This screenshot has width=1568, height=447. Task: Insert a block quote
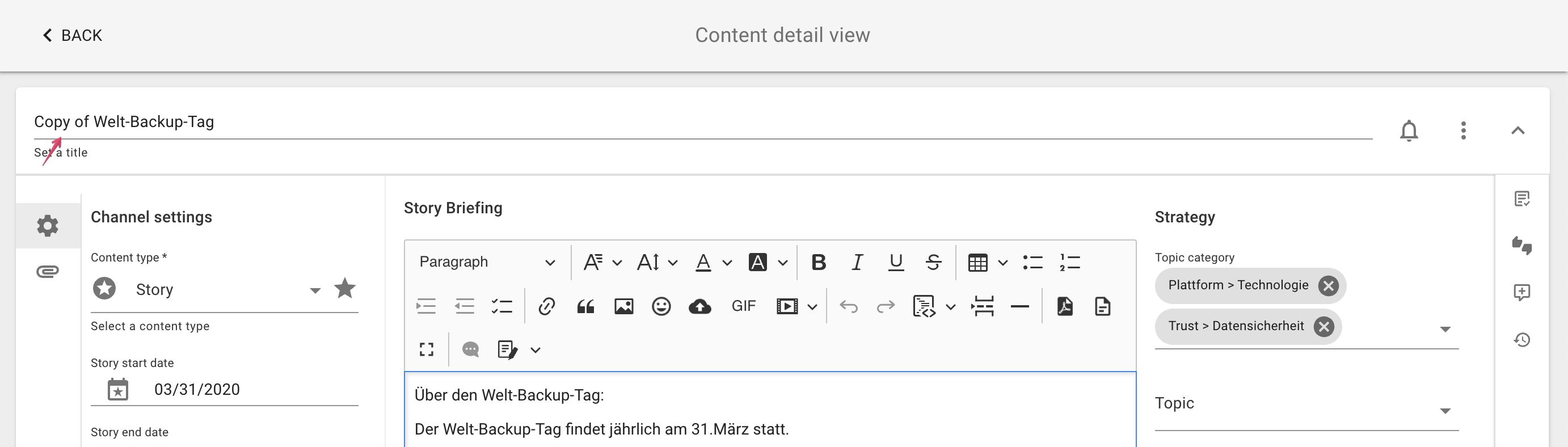coord(585,306)
